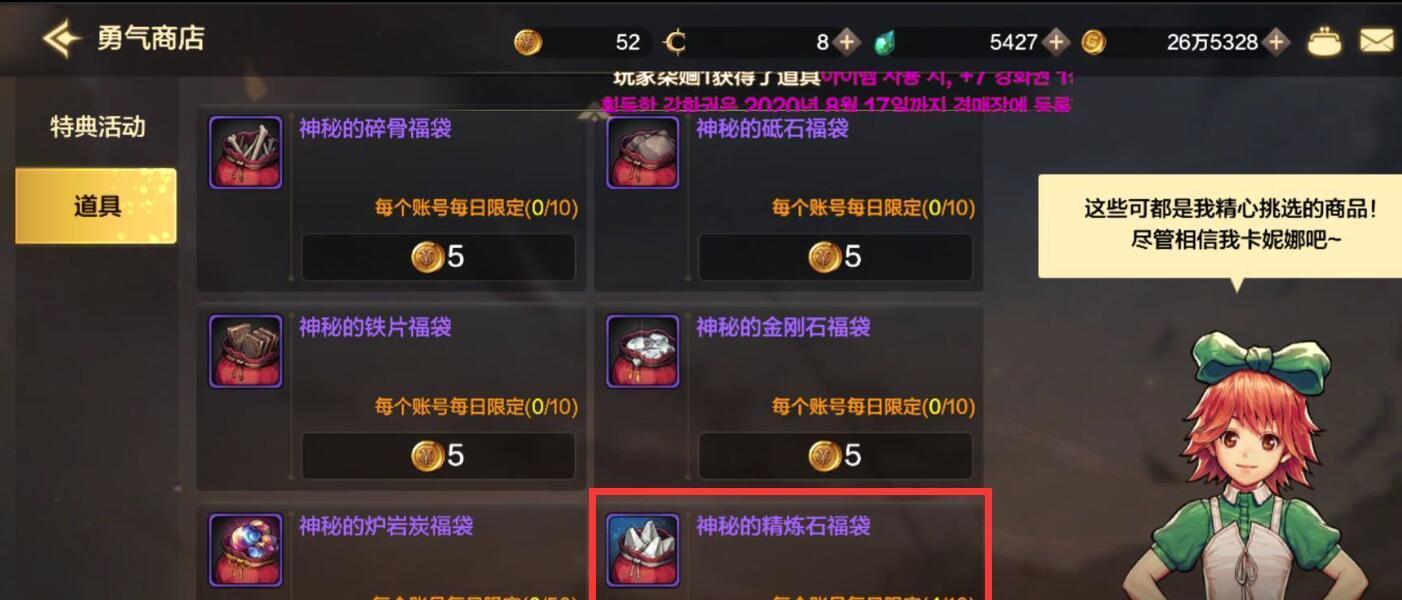Select the 神秘的金刚石福袋 item icon

point(643,351)
